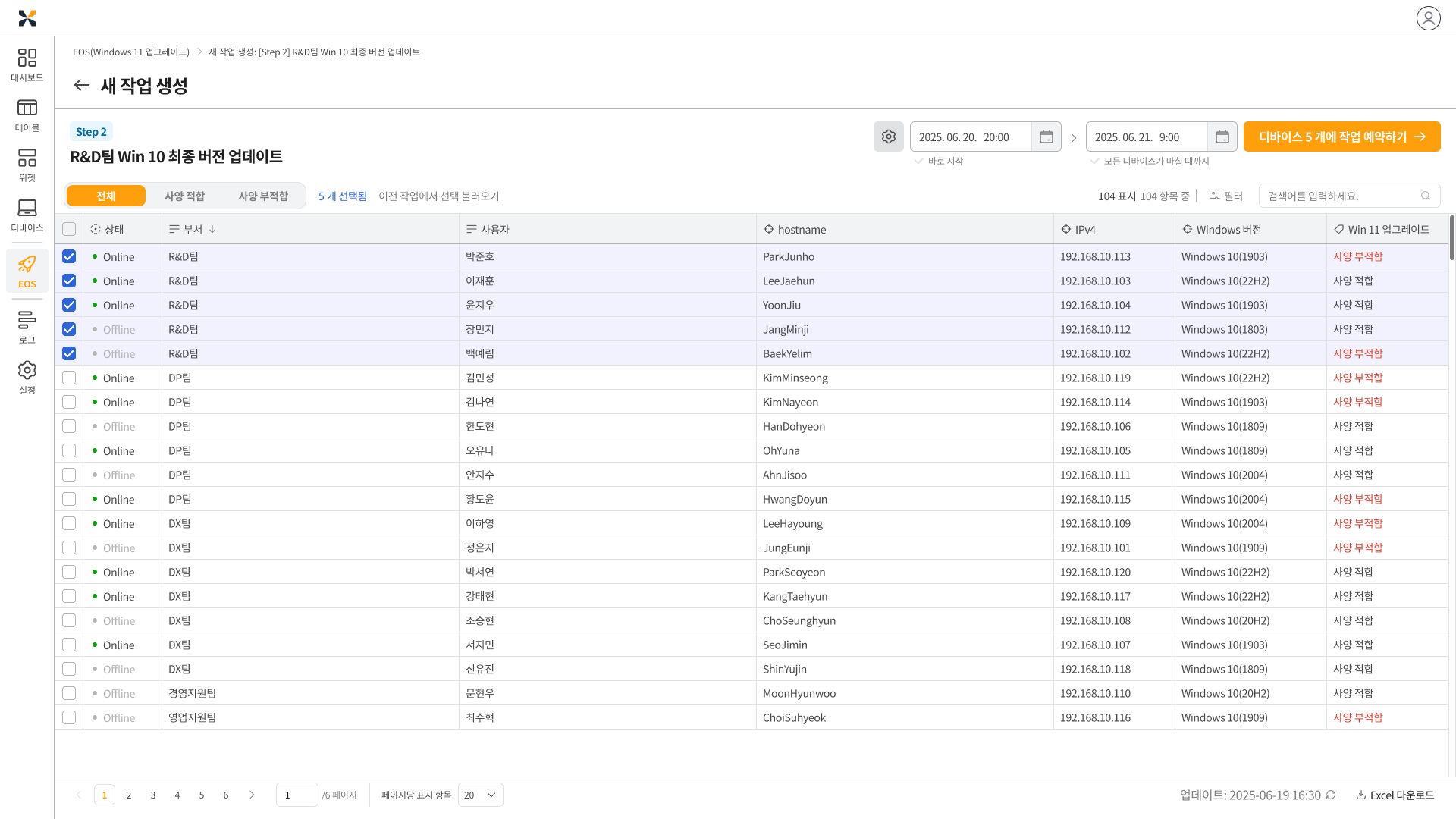The width and height of the screenshot is (1456, 819).
Task: Click 이전 작업에서 선택 불러오기 link
Action: click(x=438, y=196)
